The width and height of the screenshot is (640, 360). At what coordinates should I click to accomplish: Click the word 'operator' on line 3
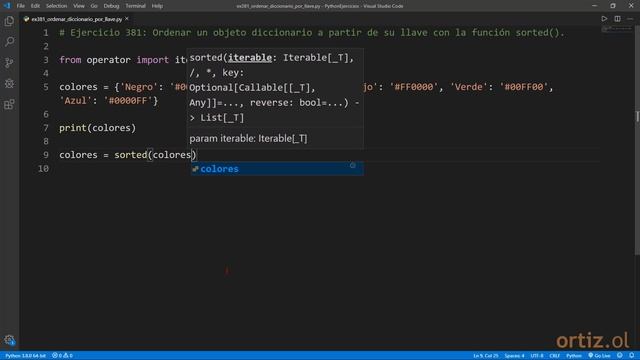coord(109,60)
